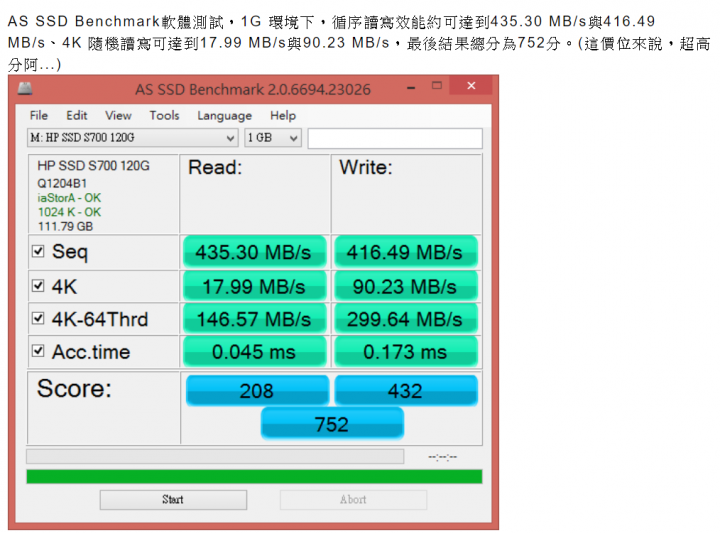This screenshot has height=533, width=720.
Task: Close the AS SSD Benchmark window
Action: 471,86
